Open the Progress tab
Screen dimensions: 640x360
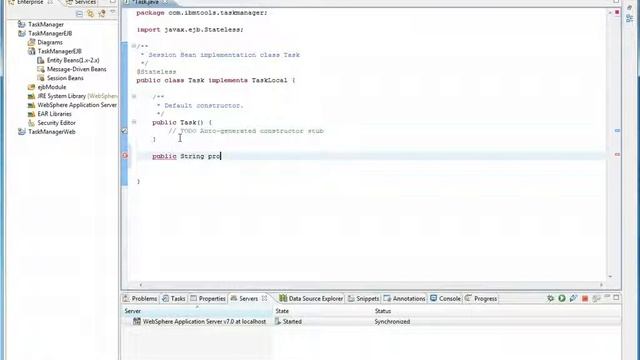481,299
